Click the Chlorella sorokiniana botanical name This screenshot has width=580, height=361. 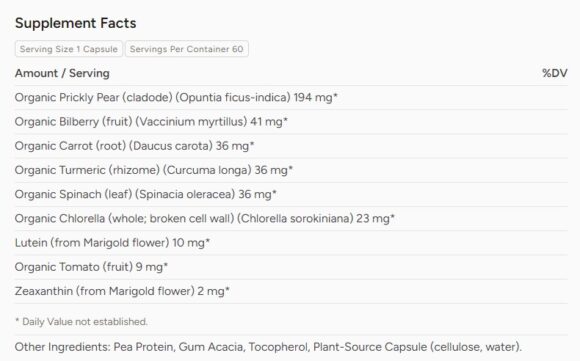tap(295, 219)
